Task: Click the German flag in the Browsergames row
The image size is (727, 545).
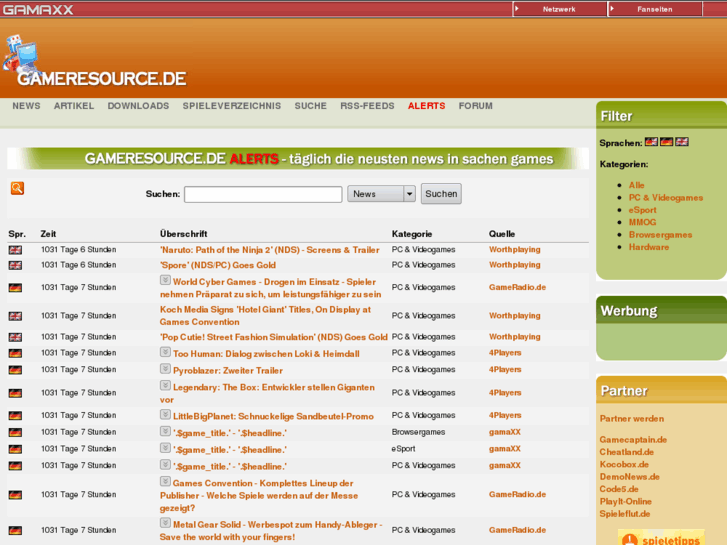Action: tap(15, 433)
